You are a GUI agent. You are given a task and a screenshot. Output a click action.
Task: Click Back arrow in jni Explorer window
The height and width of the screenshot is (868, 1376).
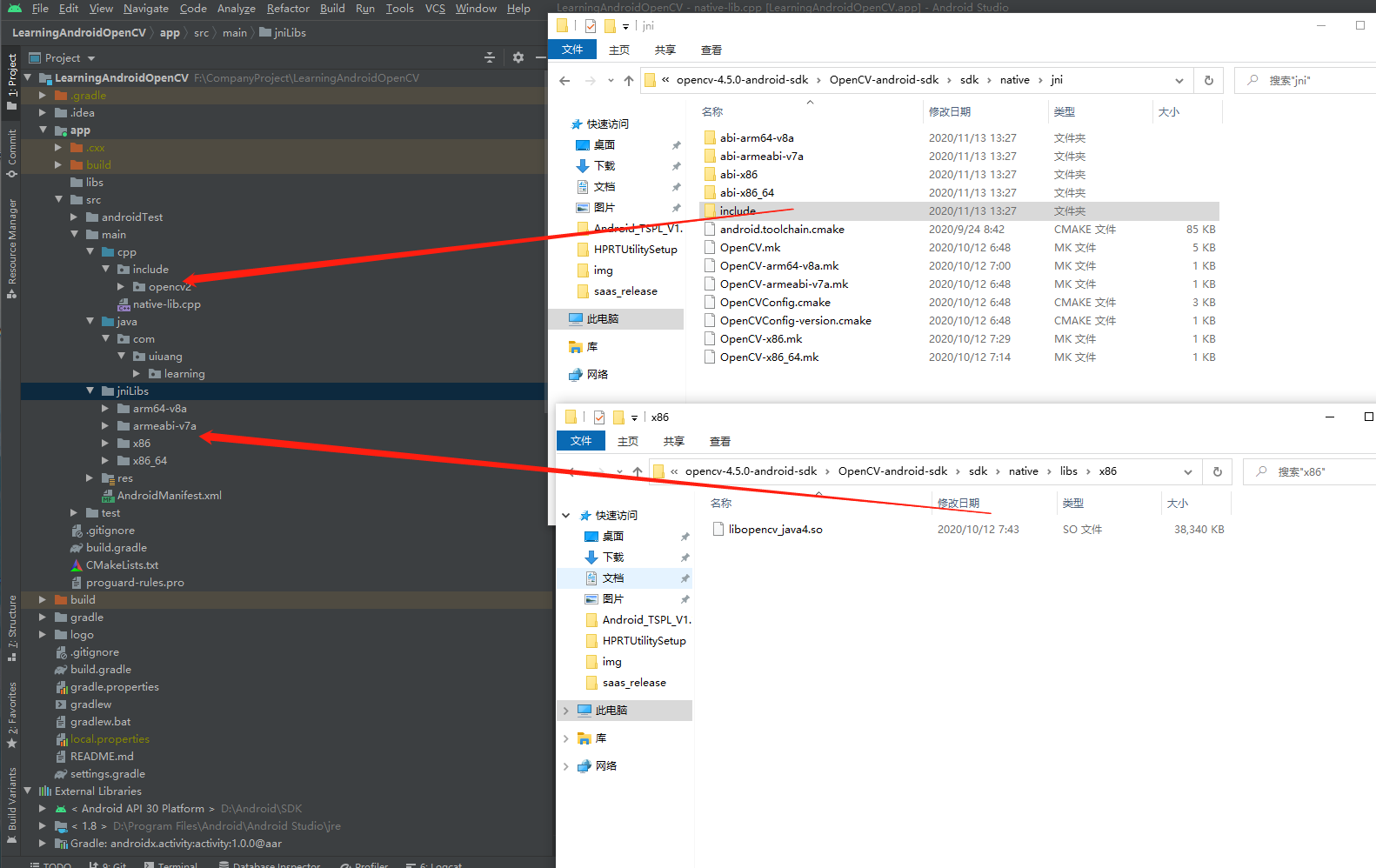pos(564,81)
